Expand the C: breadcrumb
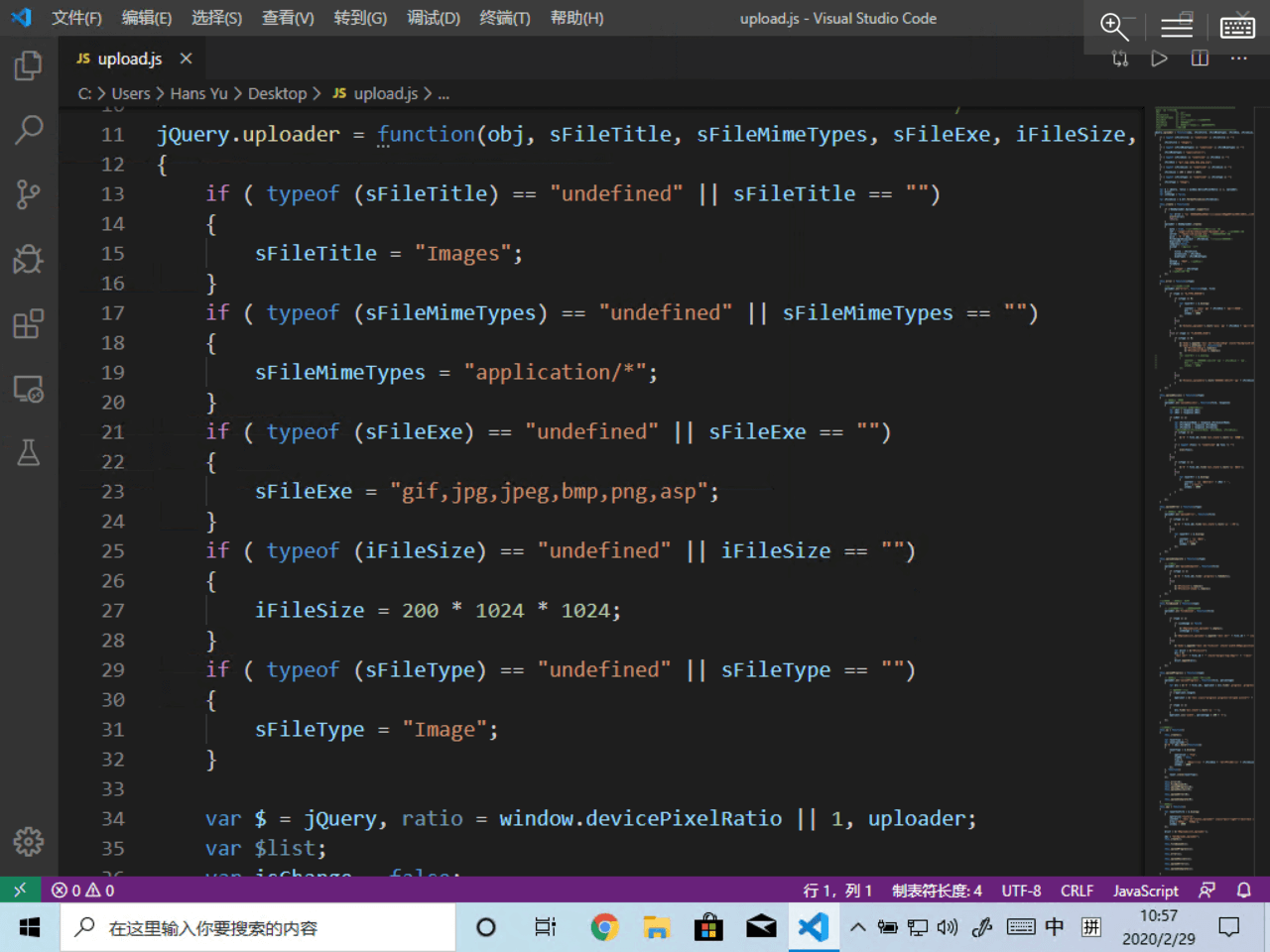 pos(84,93)
